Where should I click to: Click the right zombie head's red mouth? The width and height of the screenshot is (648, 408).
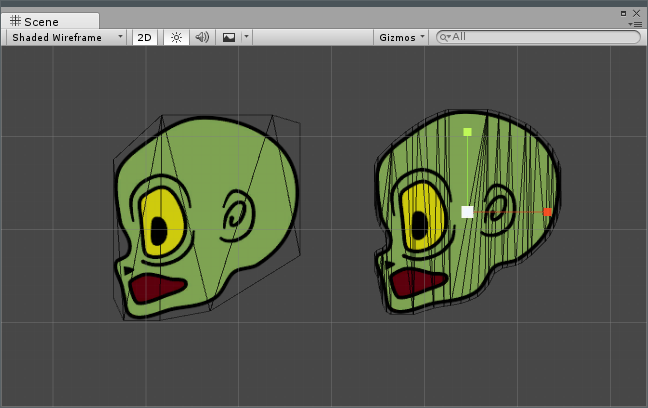[419, 282]
